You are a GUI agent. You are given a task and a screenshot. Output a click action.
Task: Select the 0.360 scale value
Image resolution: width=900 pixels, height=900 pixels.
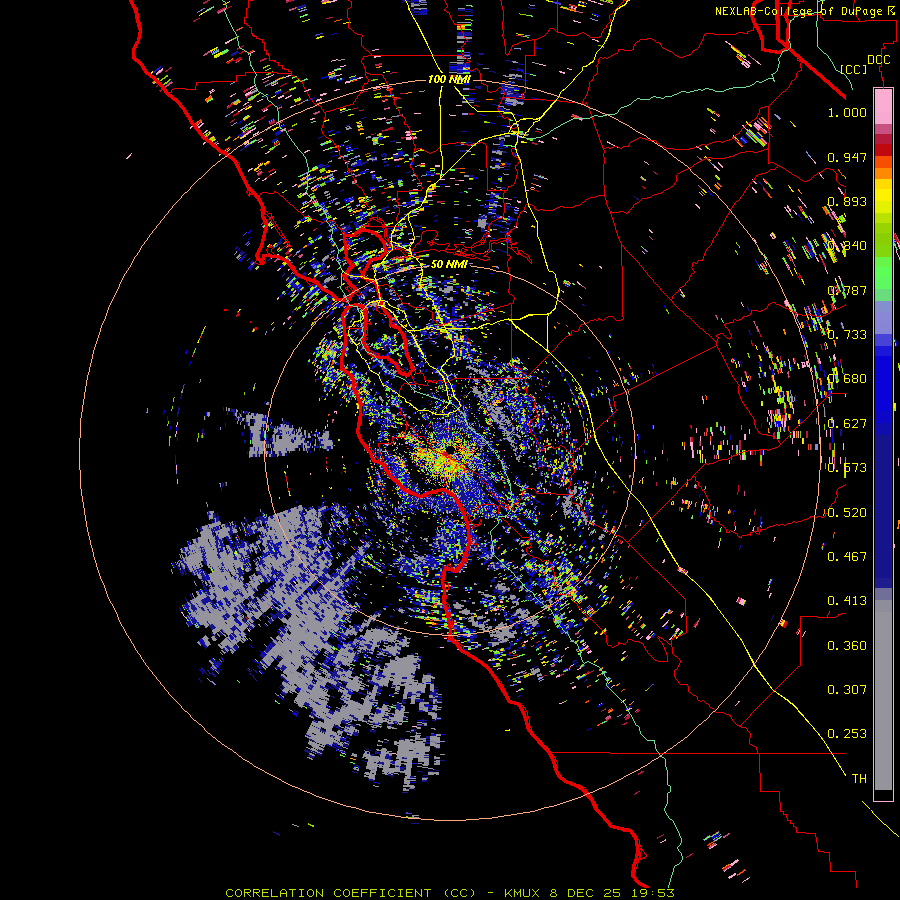(x=847, y=646)
